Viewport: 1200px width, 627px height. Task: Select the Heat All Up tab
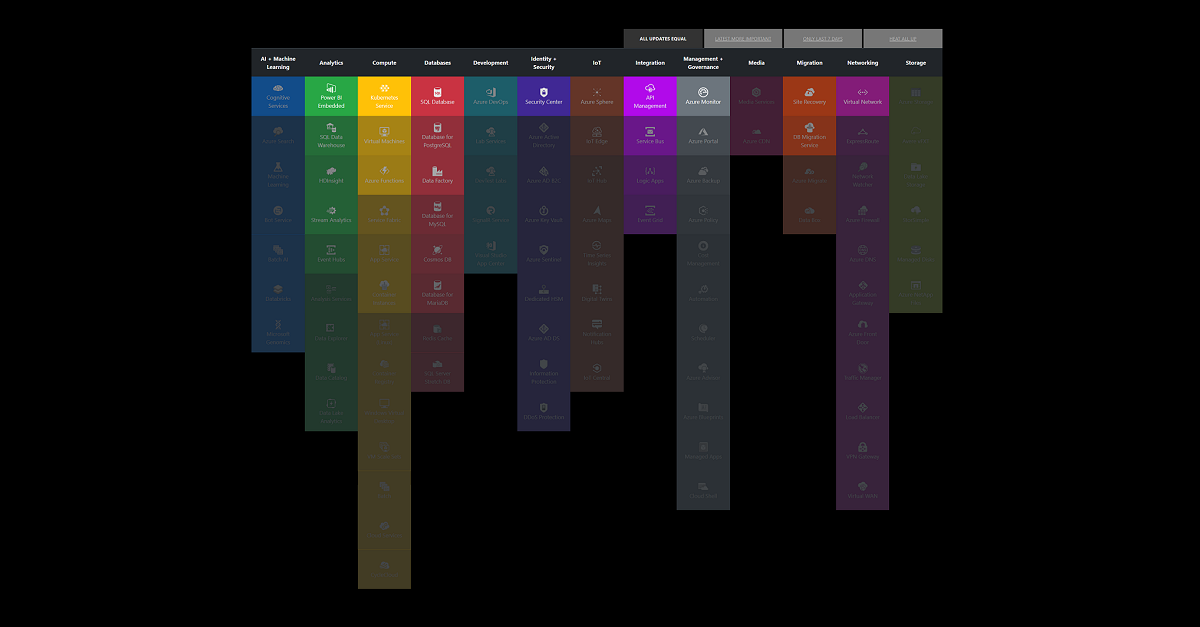(x=902, y=39)
